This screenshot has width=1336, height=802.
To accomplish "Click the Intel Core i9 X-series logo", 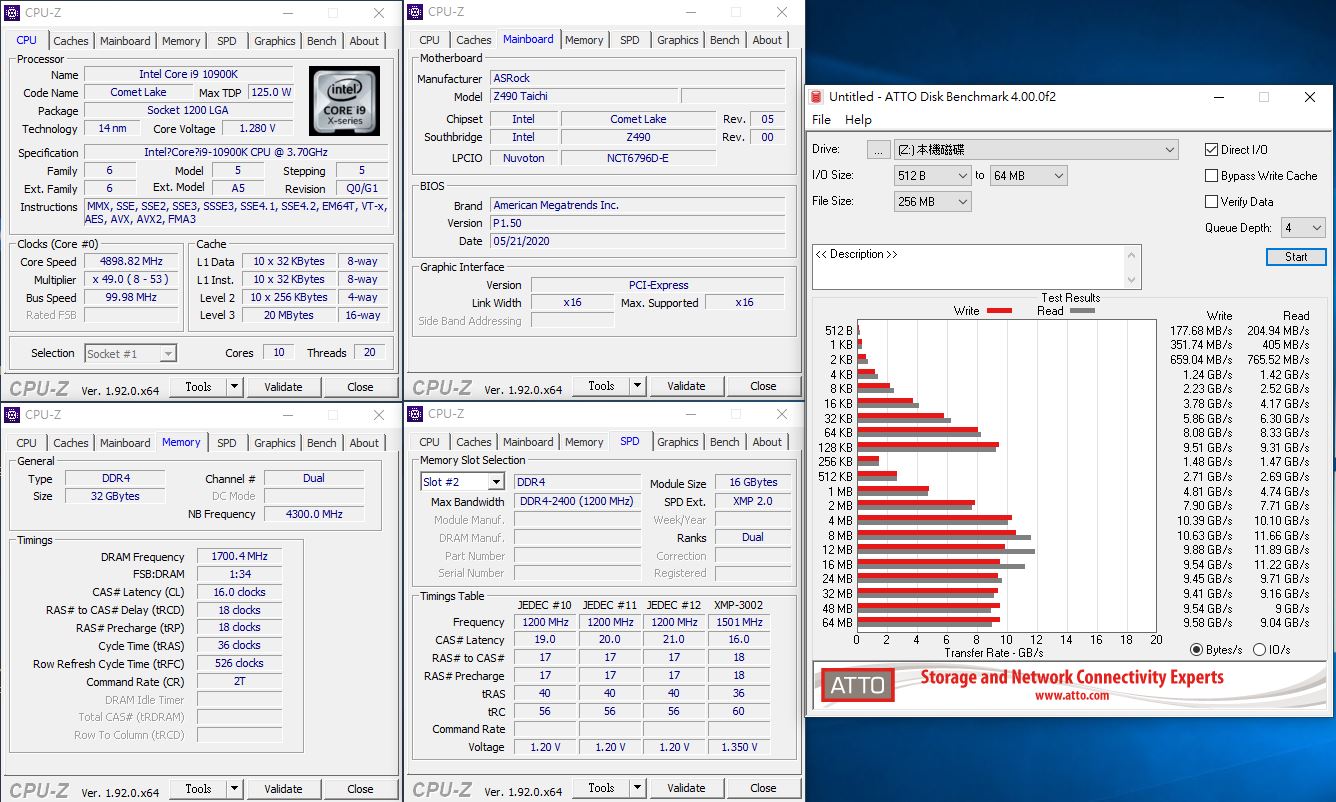I will tap(345, 101).
